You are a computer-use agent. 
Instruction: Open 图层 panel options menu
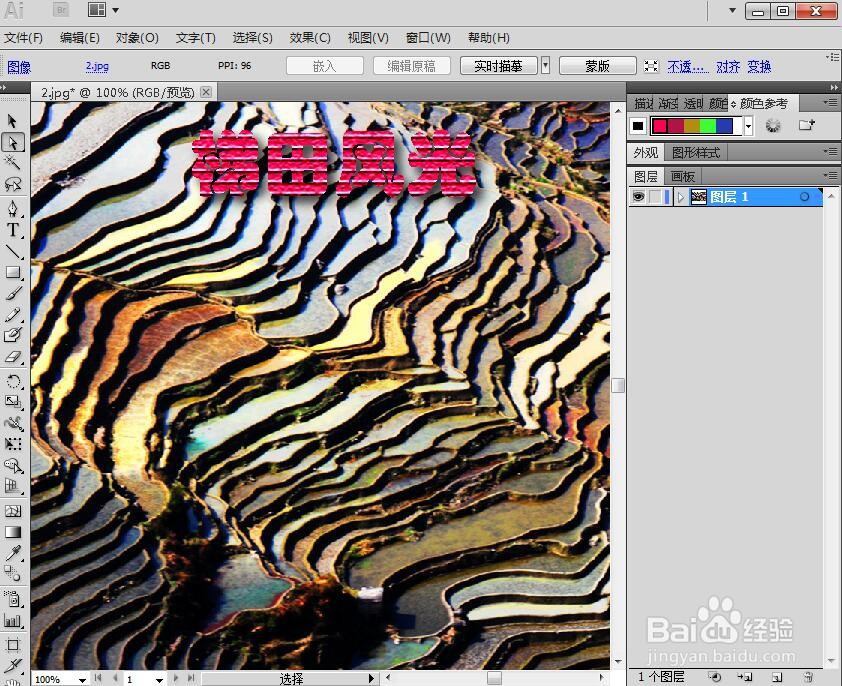[x=830, y=175]
